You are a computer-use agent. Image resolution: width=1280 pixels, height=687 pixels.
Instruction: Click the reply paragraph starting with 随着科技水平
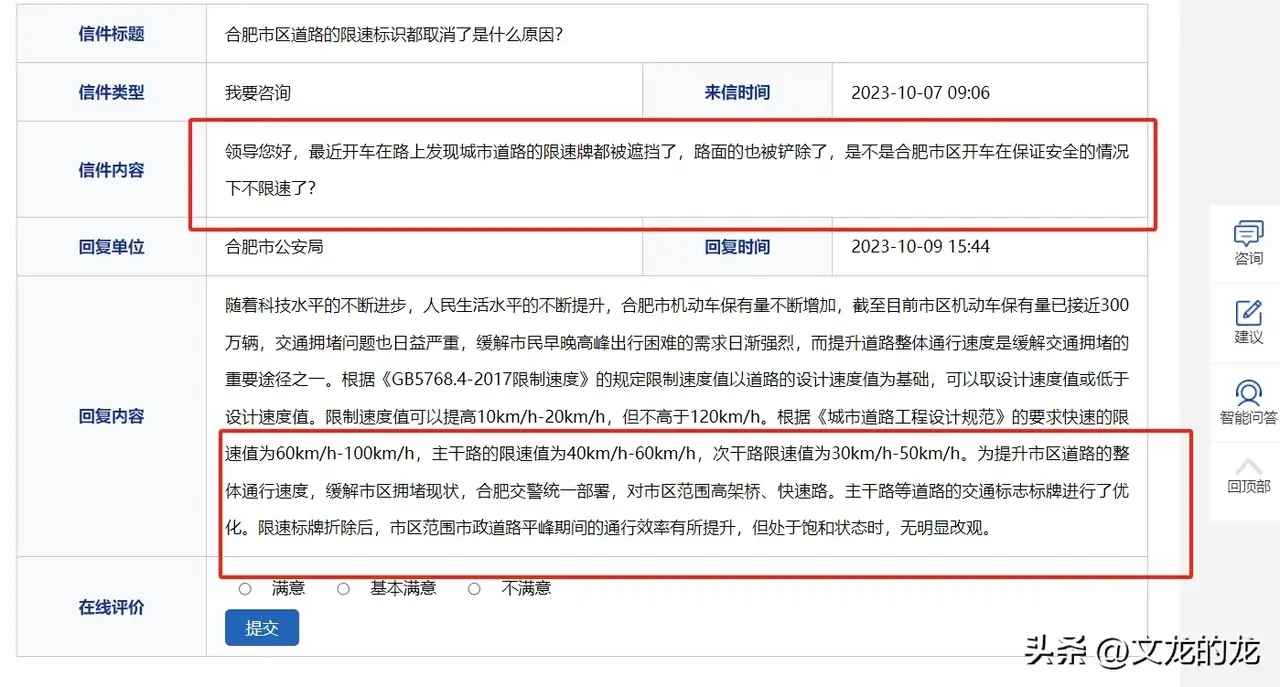(x=677, y=416)
